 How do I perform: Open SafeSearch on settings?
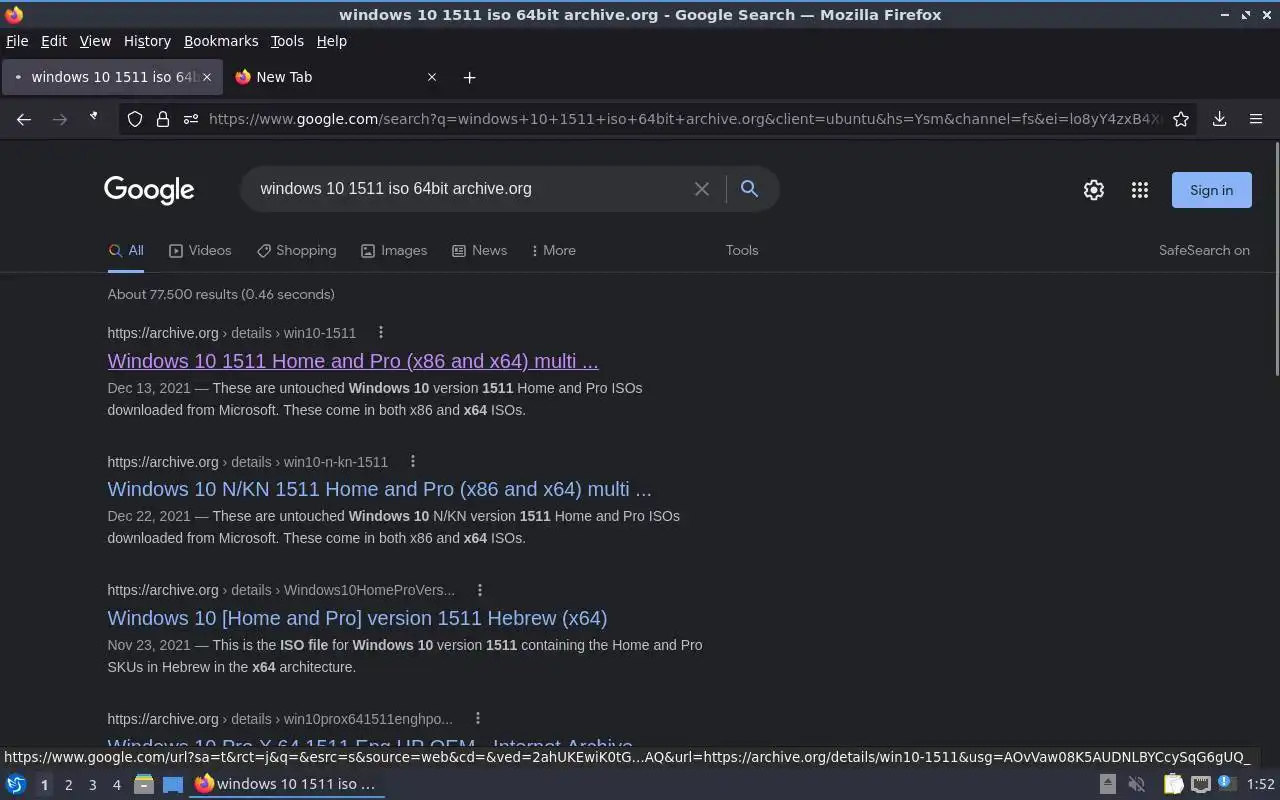pos(1204,250)
